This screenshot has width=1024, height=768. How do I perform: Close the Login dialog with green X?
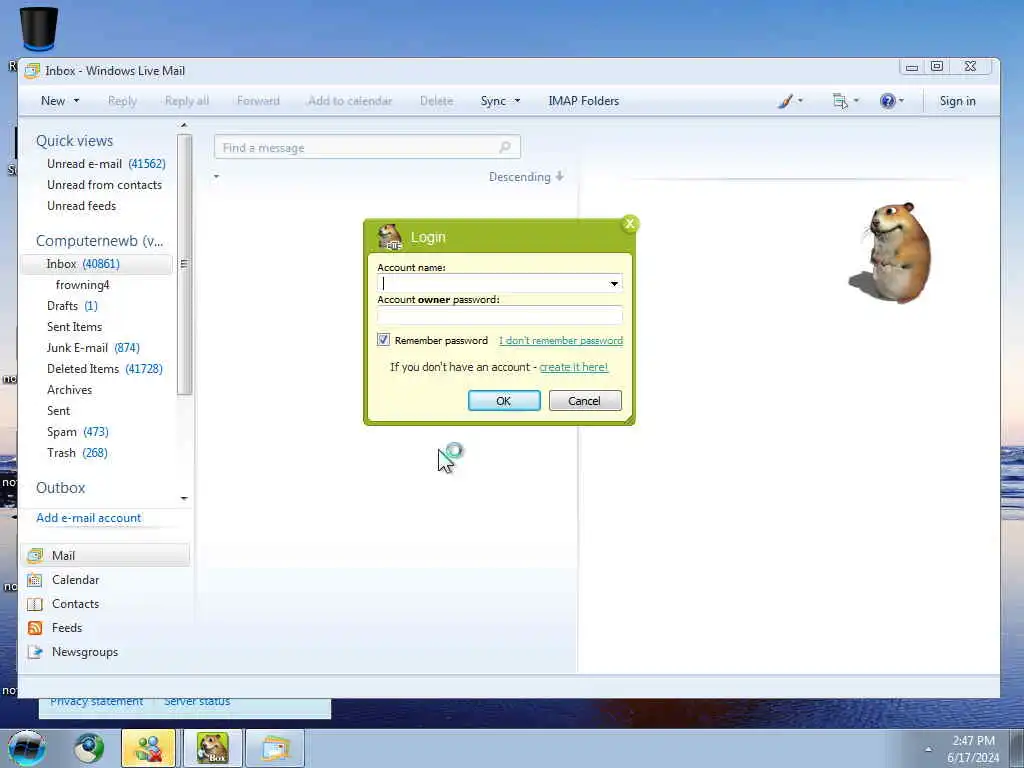(630, 224)
